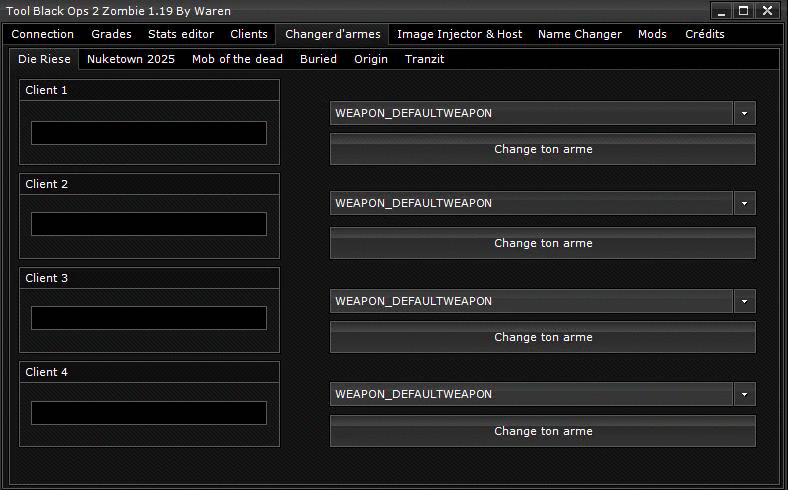Switch to Nuketown 2025 map tab
The image size is (788, 490).
(131, 59)
